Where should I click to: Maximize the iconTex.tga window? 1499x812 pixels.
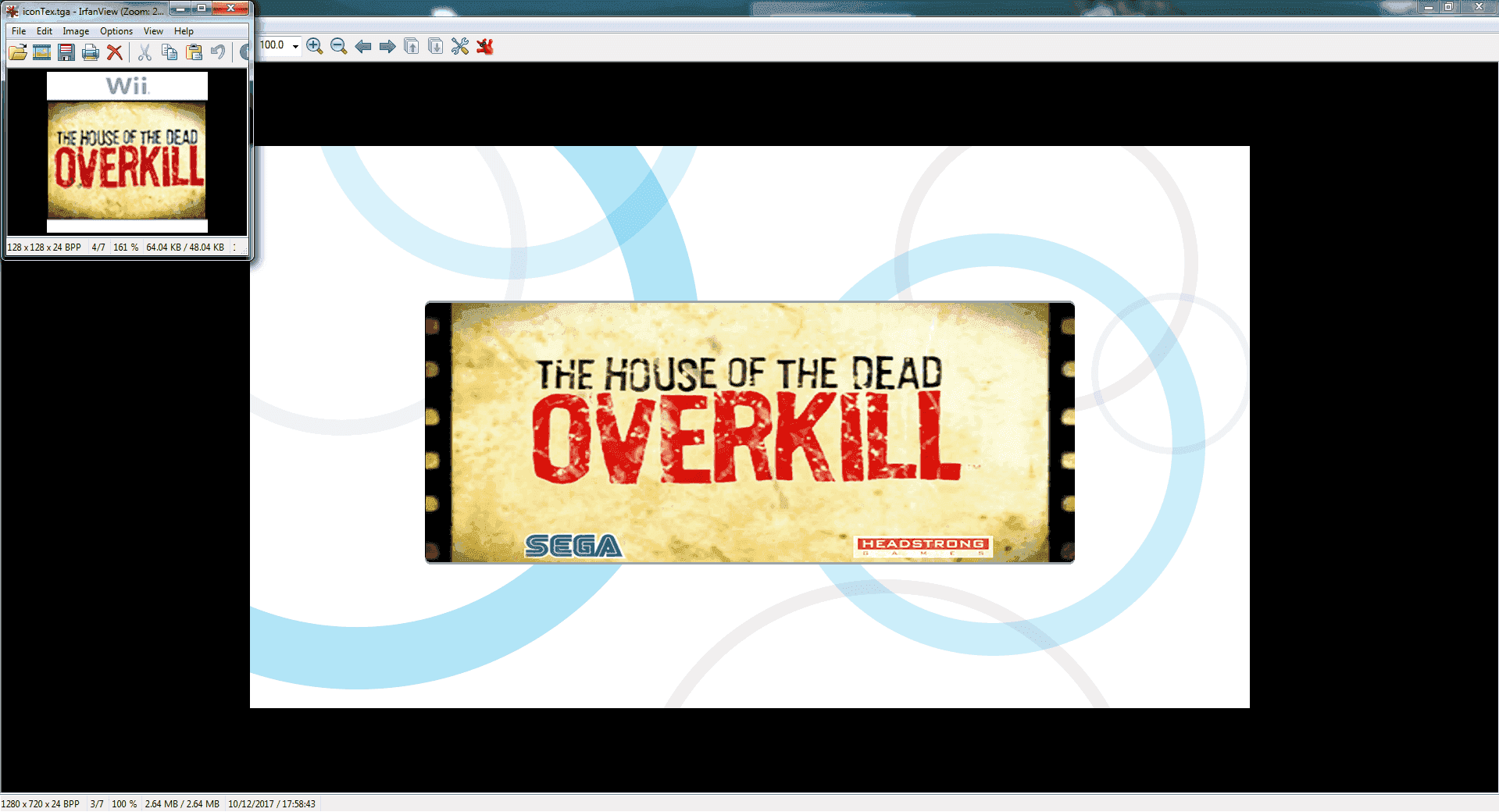[201, 9]
